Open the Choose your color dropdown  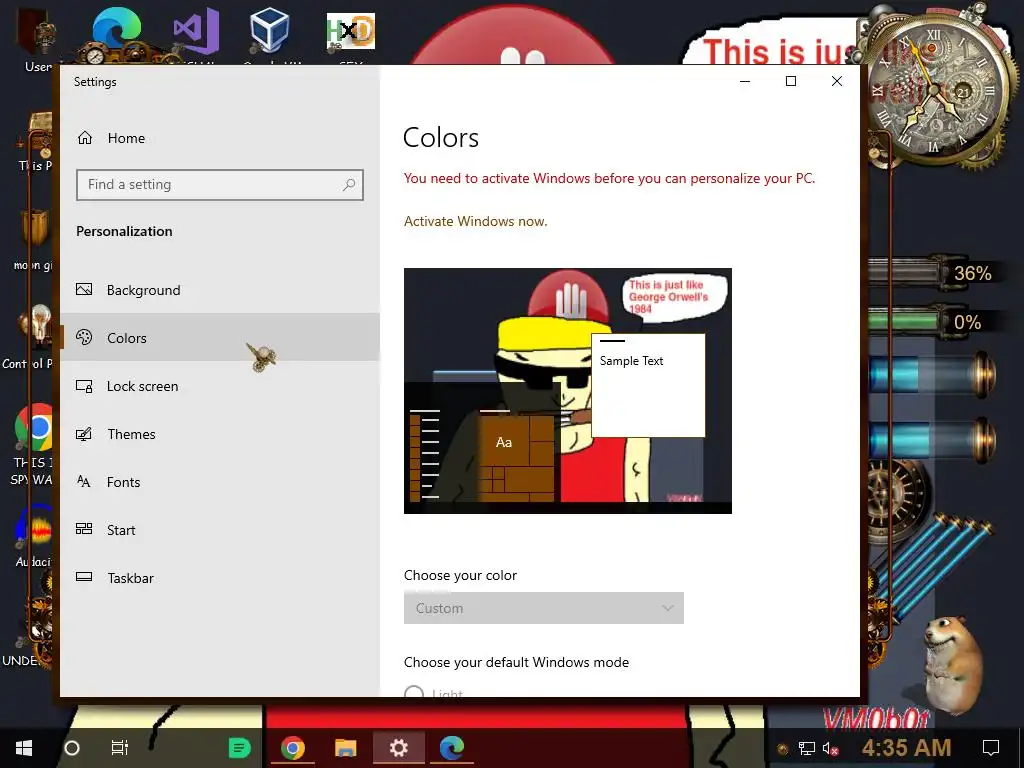(x=543, y=608)
